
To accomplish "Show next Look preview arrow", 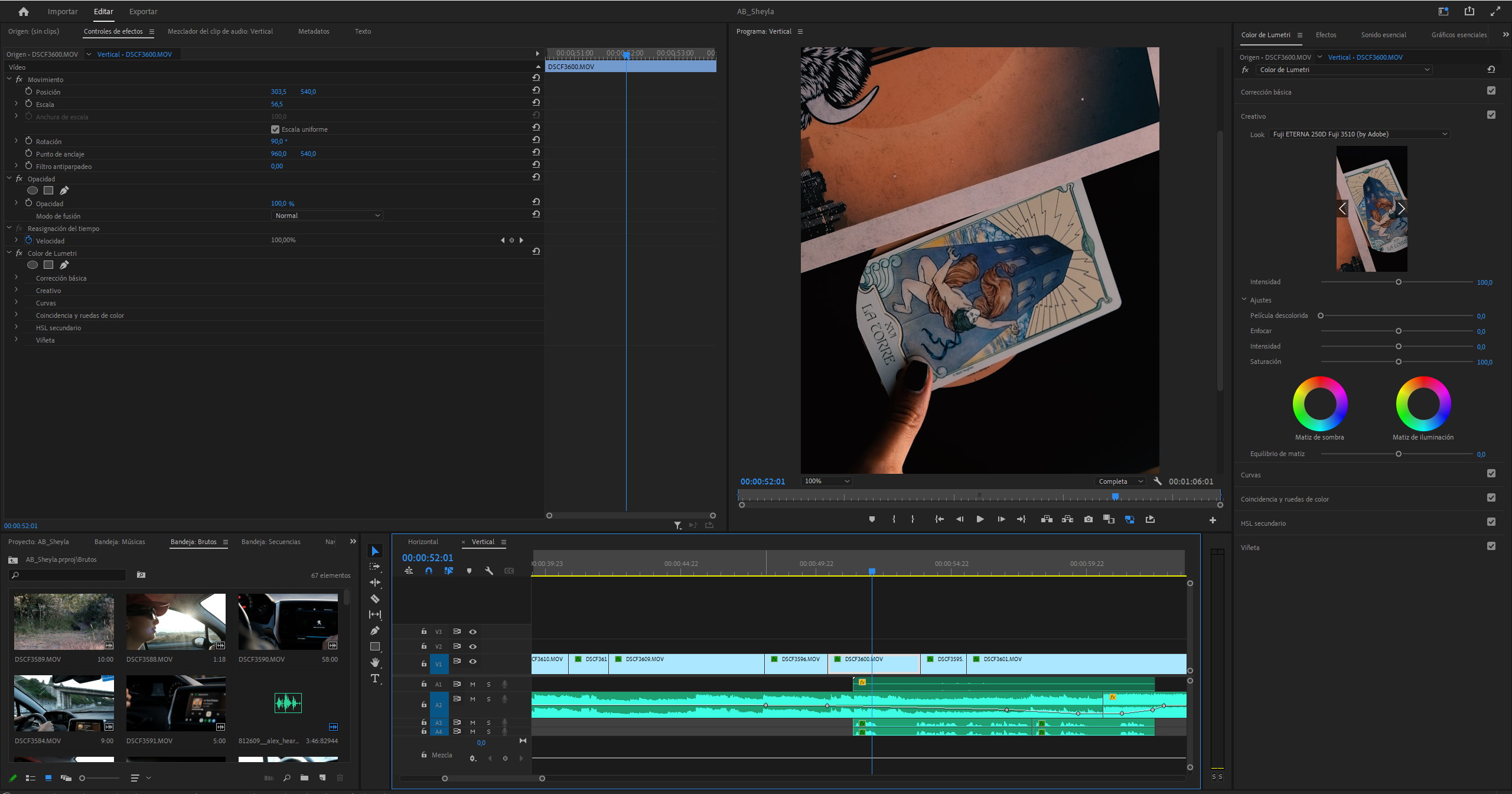I will (x=1401, y=208).
